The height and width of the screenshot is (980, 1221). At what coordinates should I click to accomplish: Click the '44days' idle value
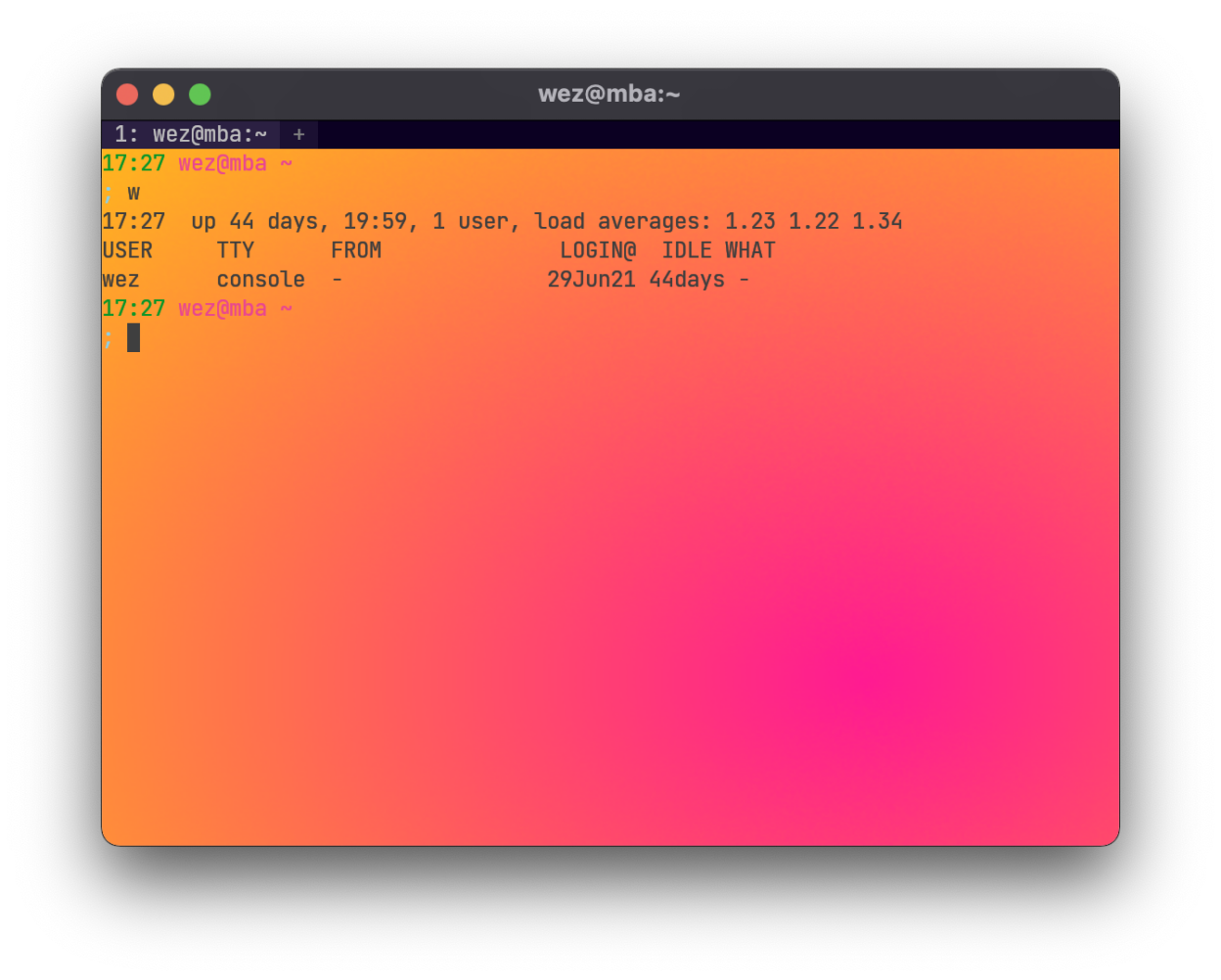click(687, 280)
